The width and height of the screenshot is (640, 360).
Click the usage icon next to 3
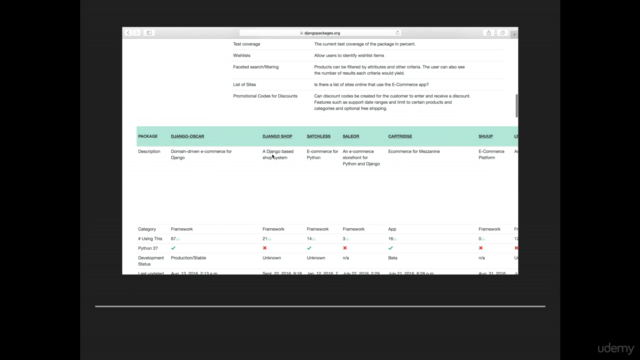[x=347, y=239]
